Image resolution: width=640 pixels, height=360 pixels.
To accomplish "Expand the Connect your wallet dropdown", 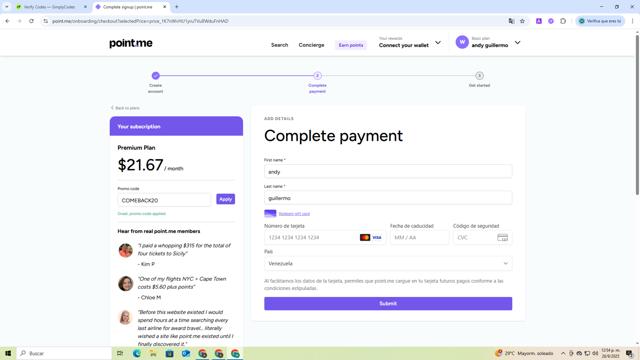I will [x=438, y=42].
